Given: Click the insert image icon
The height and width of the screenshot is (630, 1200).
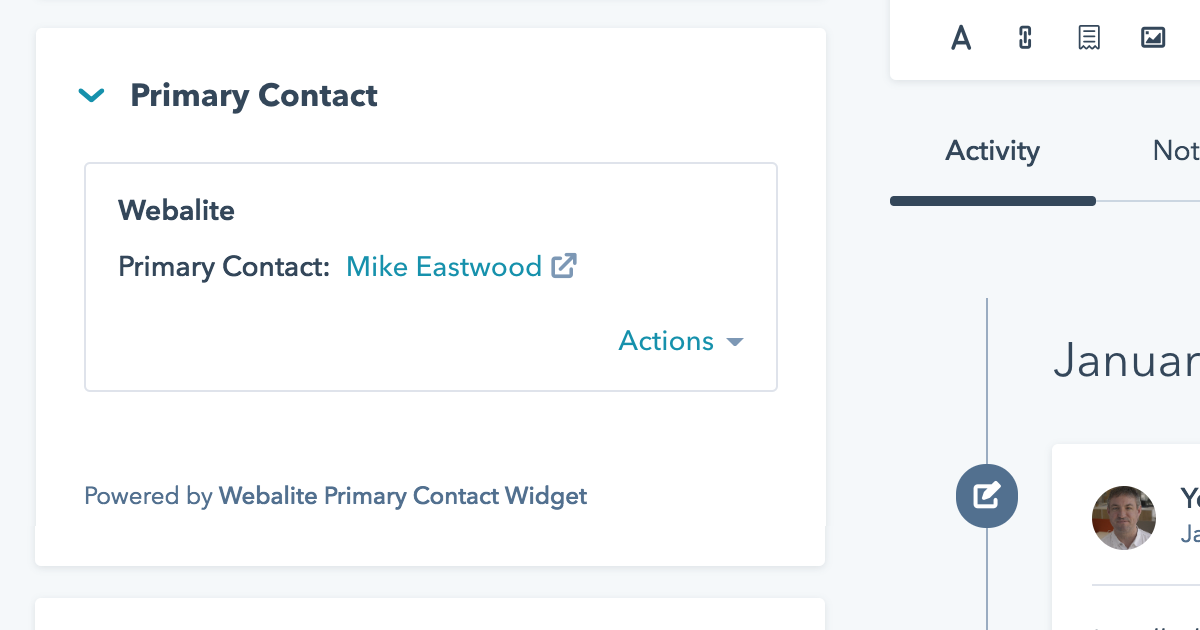Looking at the screenshot, I should click(1153, 38).
